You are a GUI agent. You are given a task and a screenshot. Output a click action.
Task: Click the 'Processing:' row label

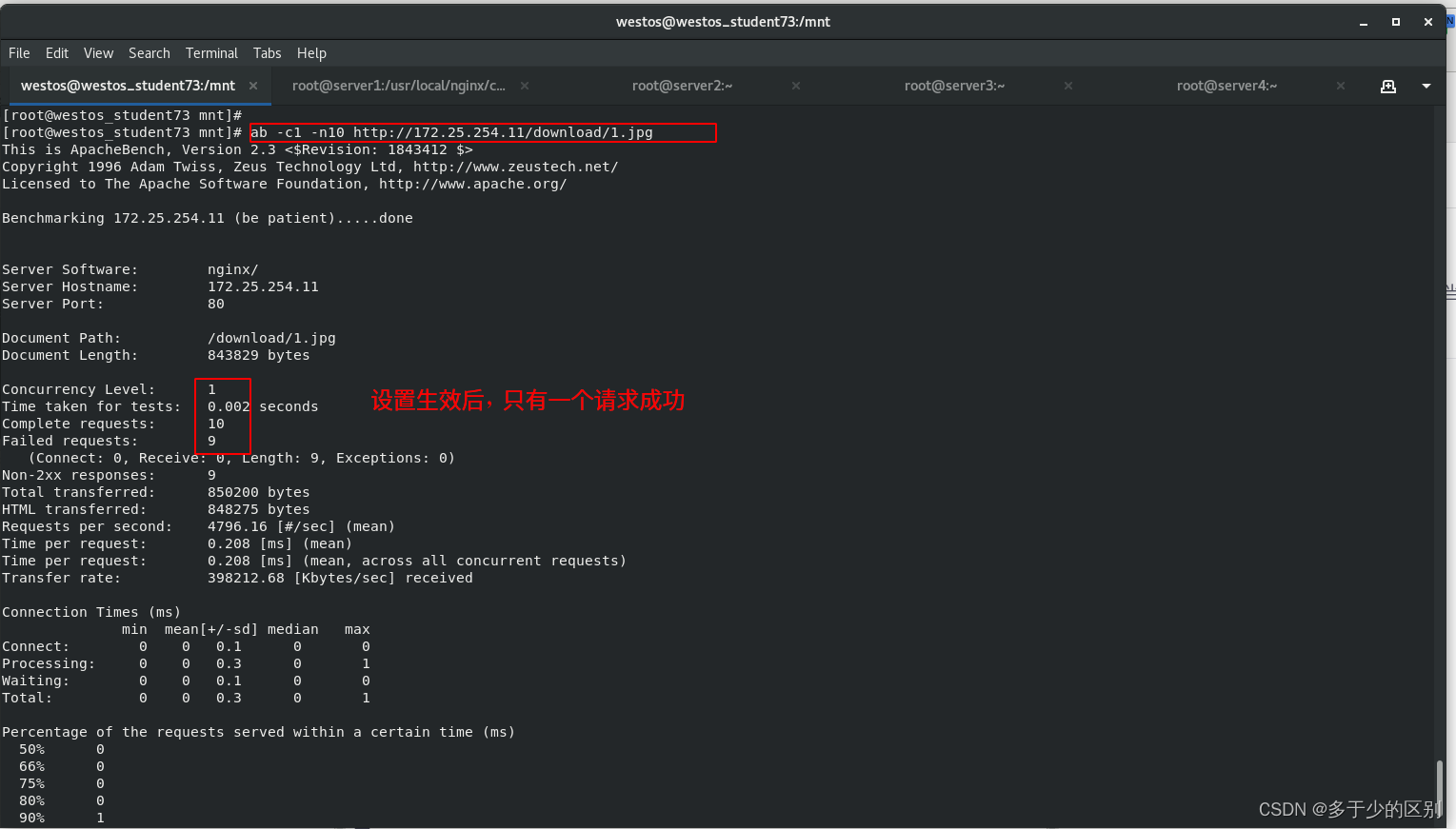49,663
